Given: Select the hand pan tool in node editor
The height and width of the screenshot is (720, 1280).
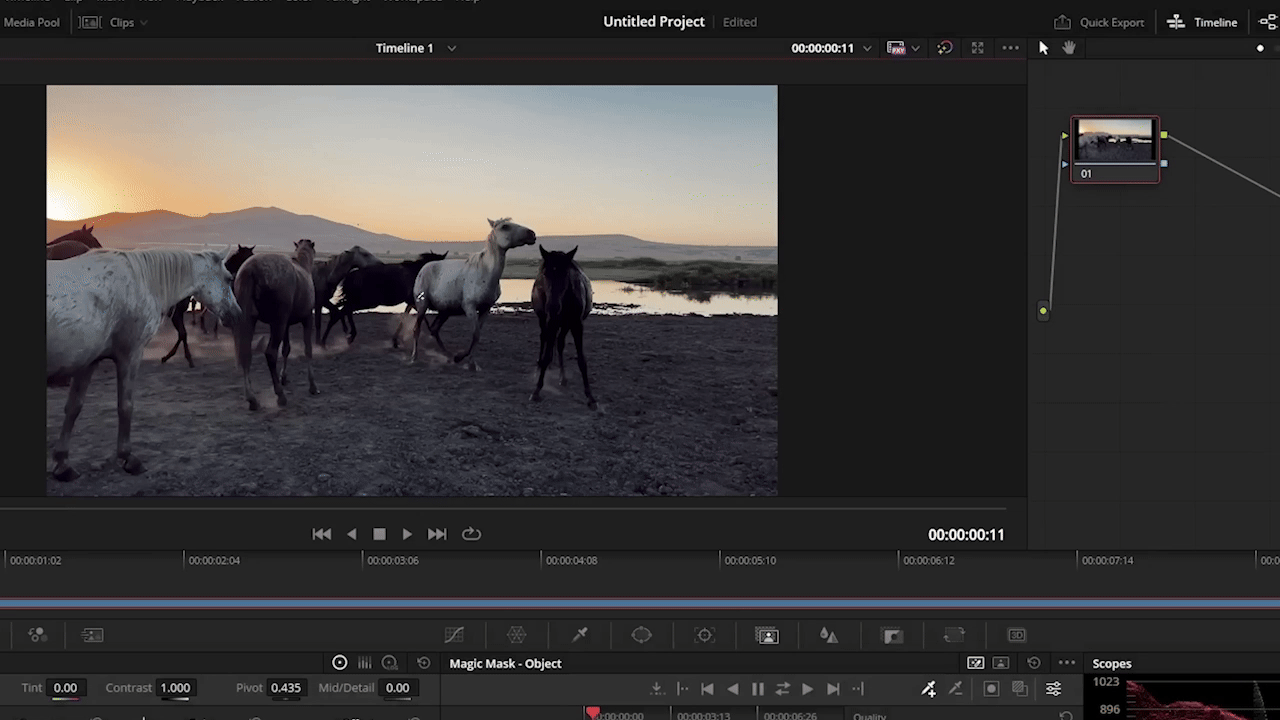Looking at the screenshot, I should (x=1069, y=48).
